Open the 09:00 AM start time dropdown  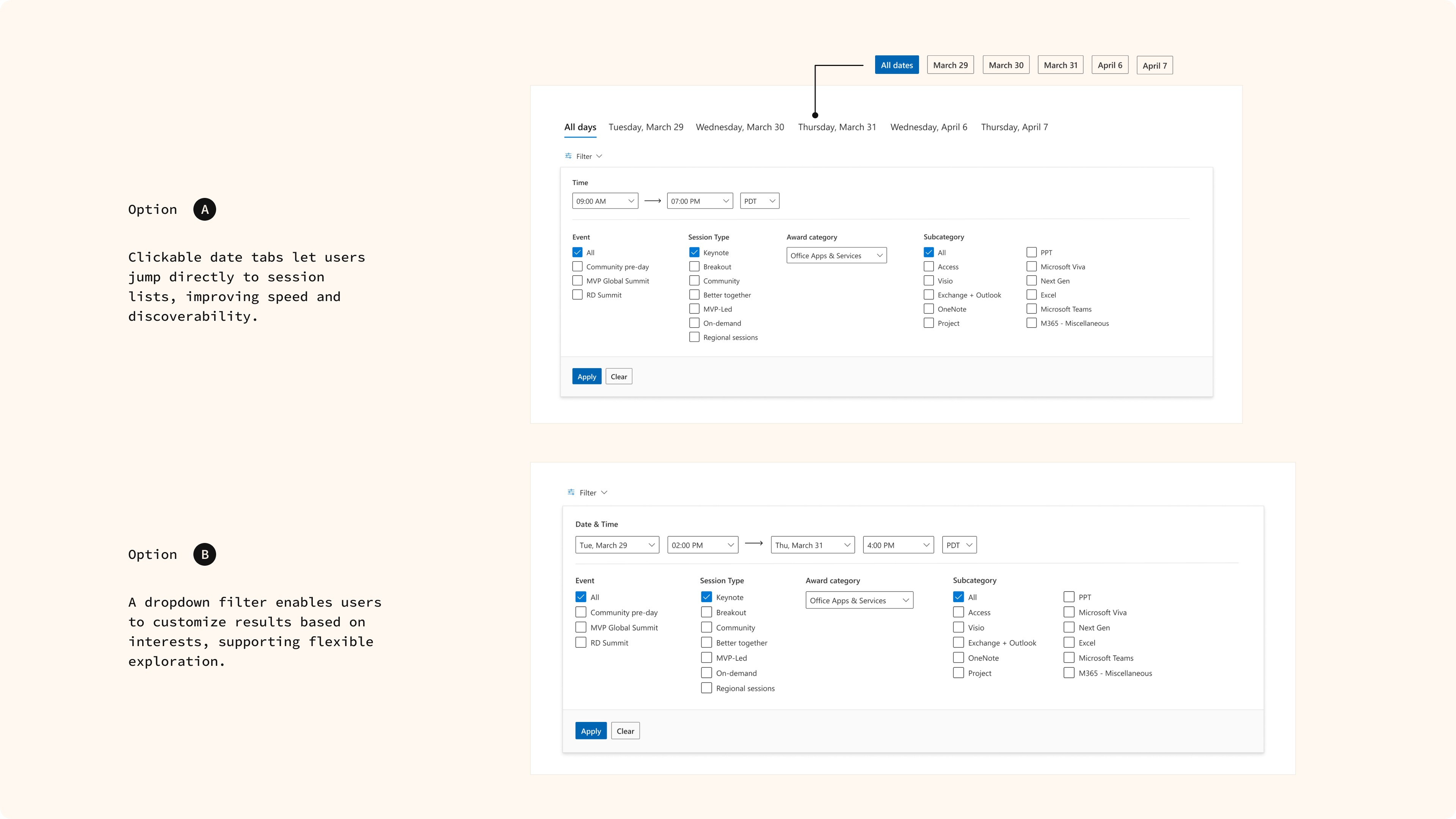(x=605, y=201)
